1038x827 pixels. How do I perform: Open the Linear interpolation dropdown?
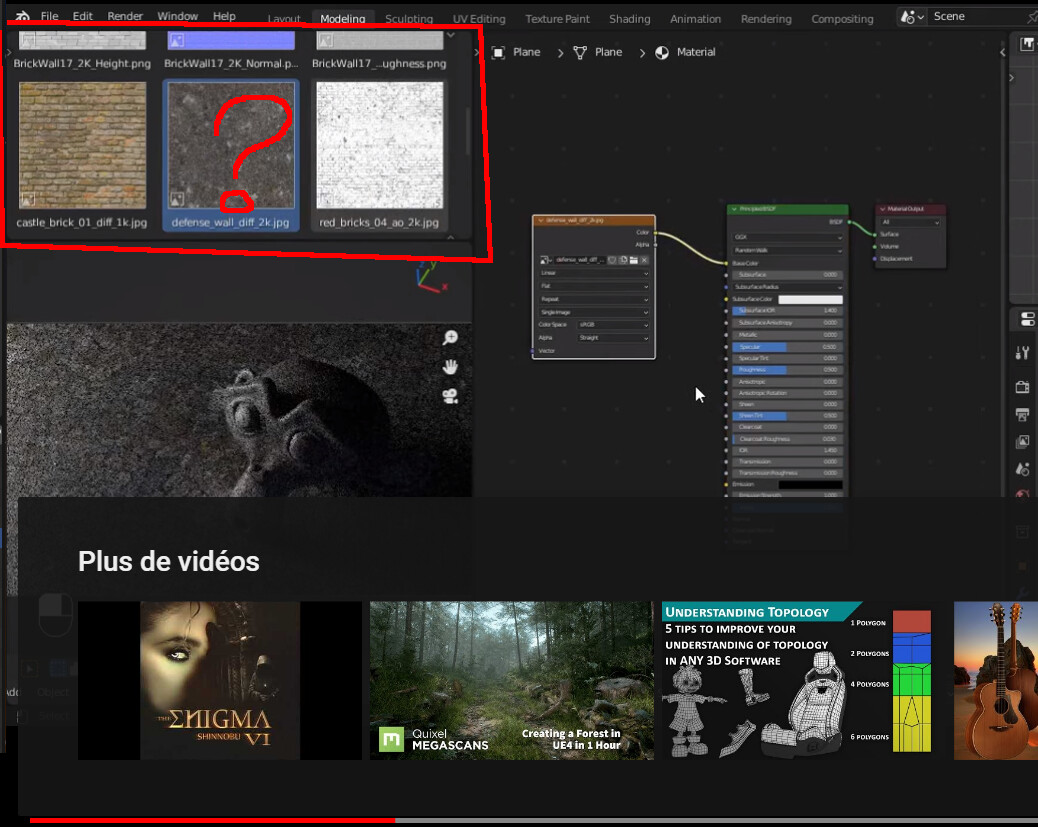coord(594,273)
